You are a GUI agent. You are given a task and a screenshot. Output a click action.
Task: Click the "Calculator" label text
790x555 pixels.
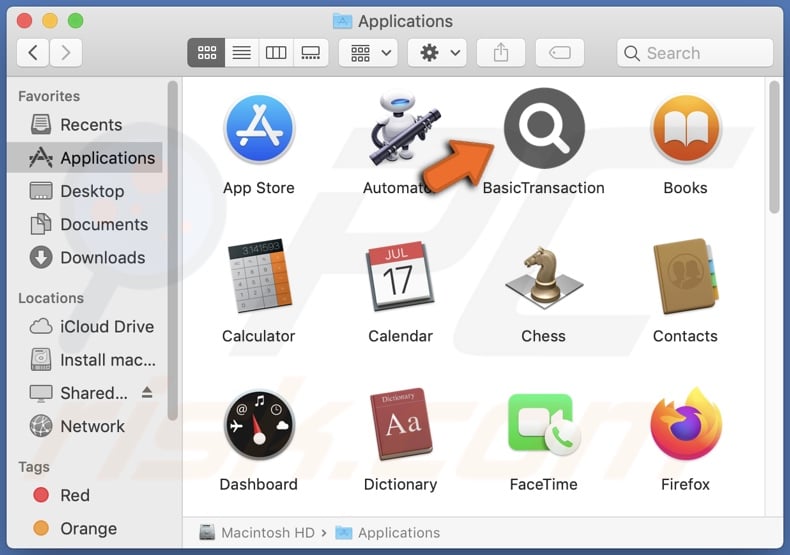(x=259, y=336)
